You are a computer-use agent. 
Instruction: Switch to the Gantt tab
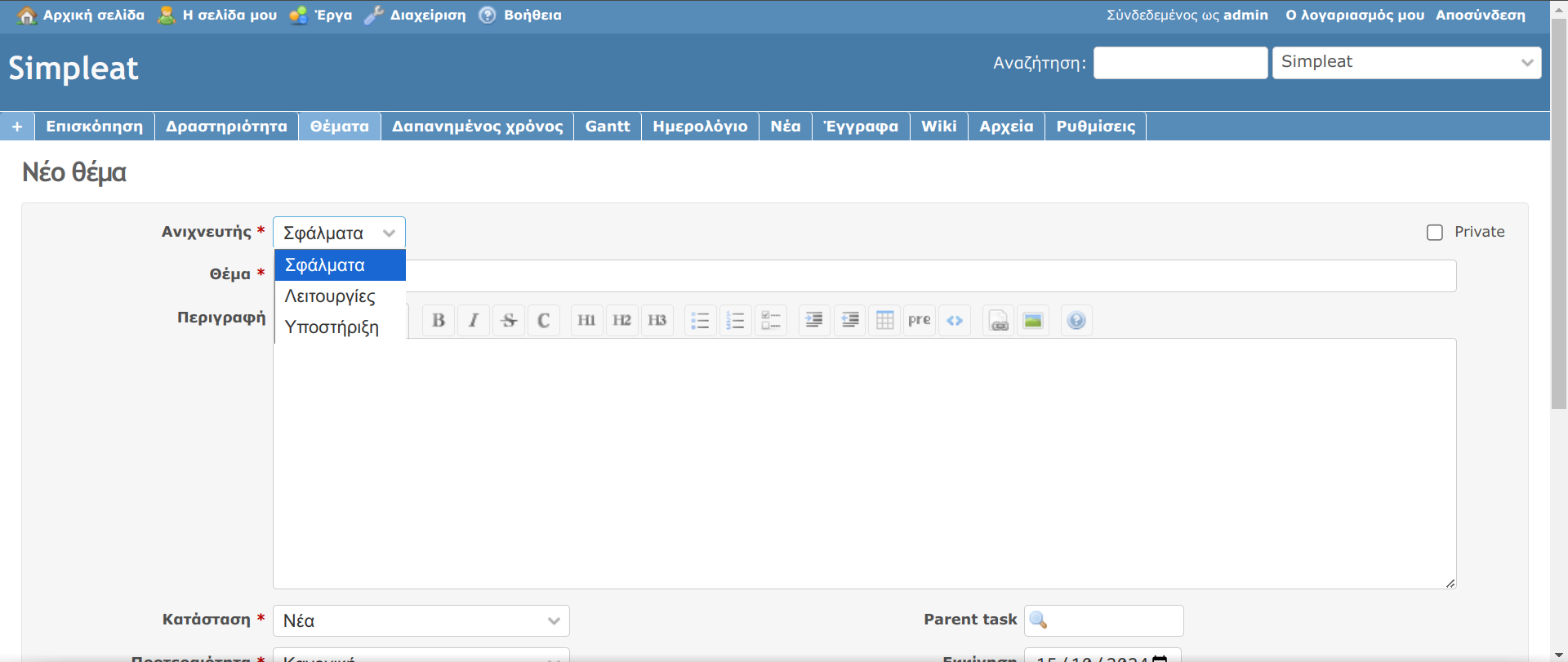click(x=608, y=127)
